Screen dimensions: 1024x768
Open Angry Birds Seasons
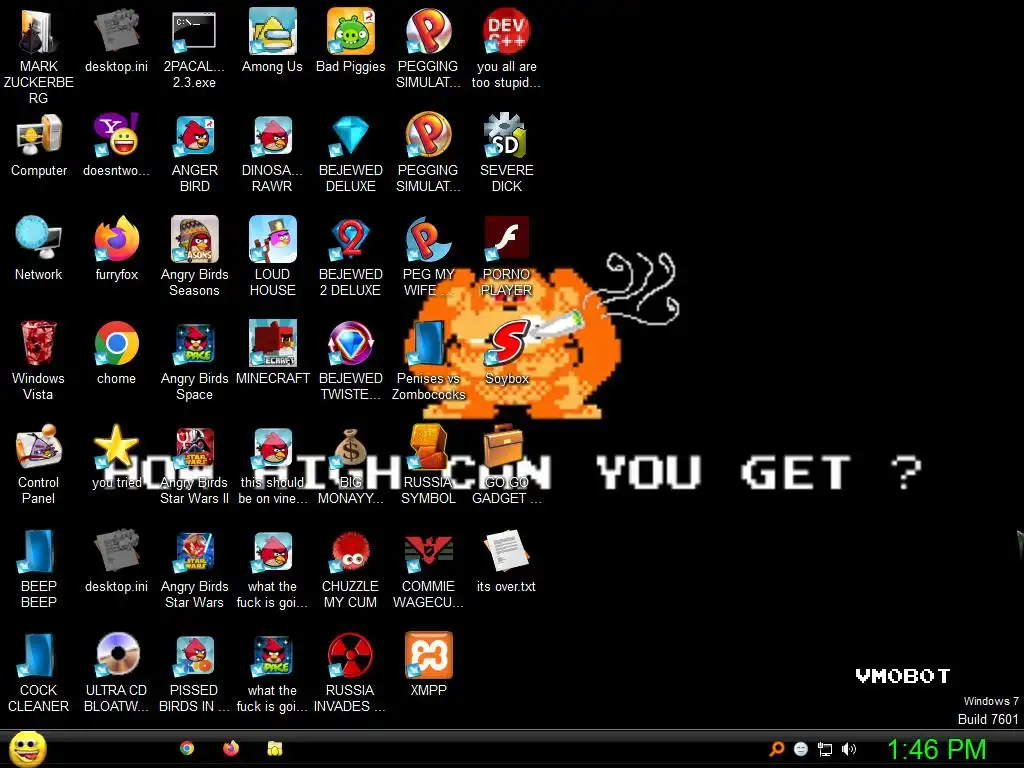[194, 239]
